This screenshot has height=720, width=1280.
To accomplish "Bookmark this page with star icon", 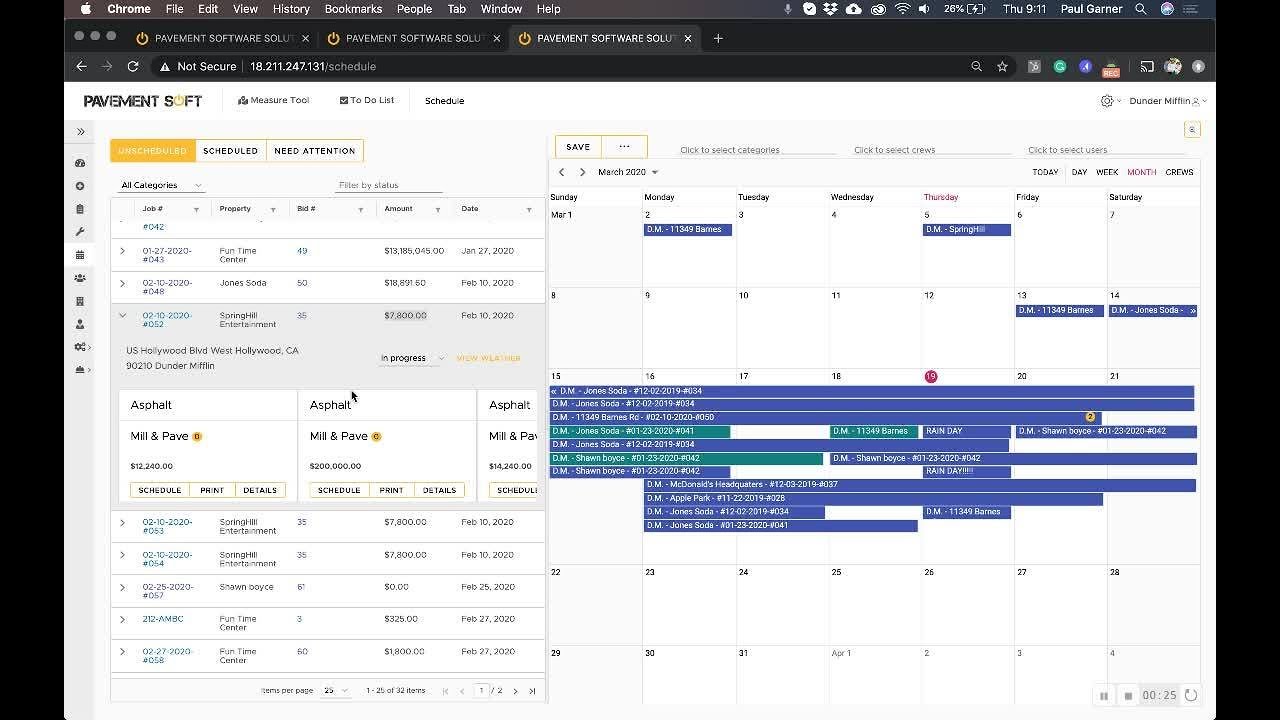I will tap(1002, 66).
